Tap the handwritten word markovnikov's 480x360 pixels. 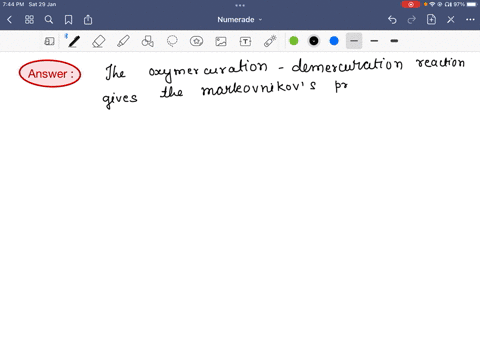point(258,88)
